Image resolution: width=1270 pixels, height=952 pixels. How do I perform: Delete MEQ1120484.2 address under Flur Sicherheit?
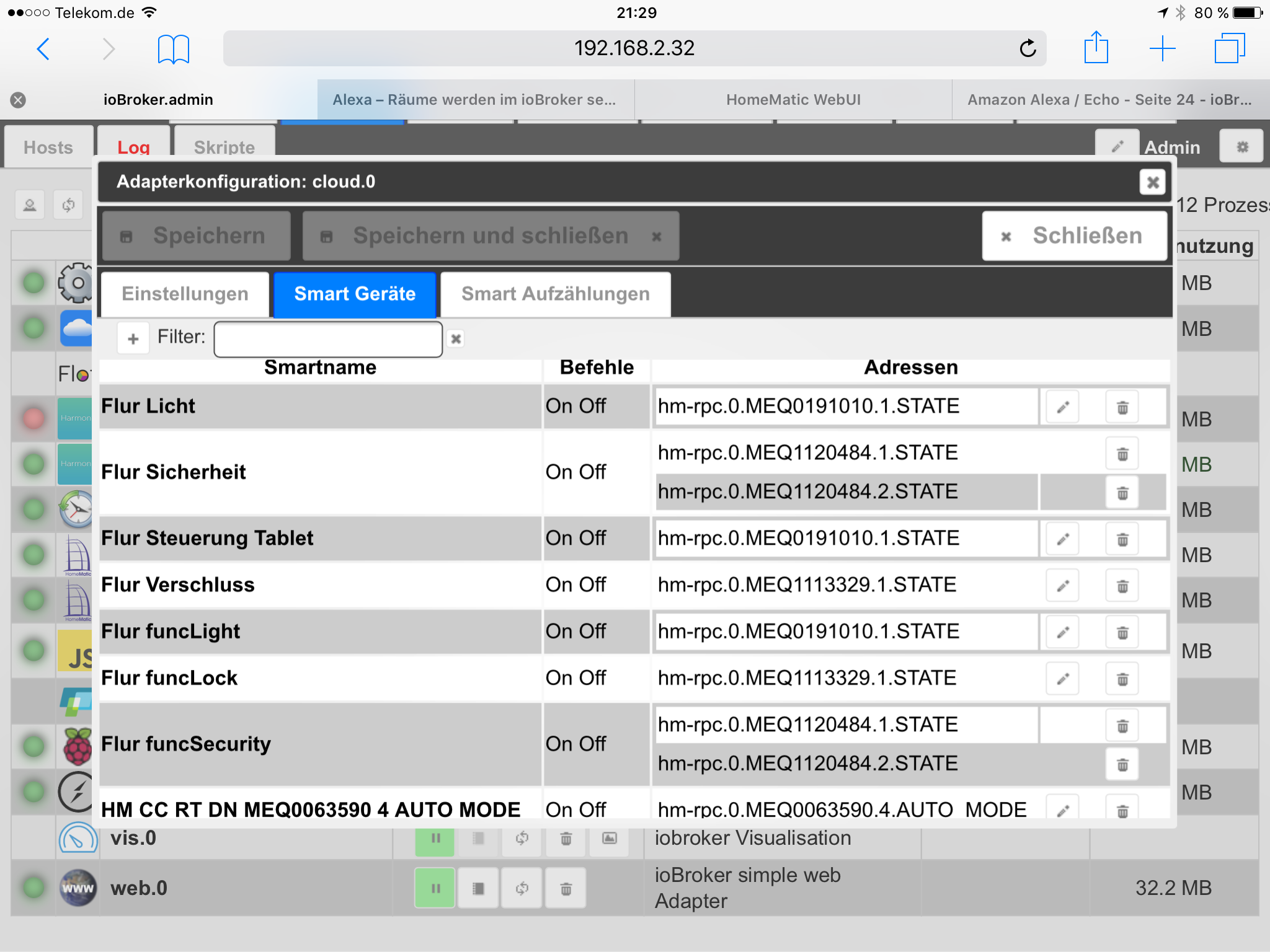click(x=1122, y=493)
